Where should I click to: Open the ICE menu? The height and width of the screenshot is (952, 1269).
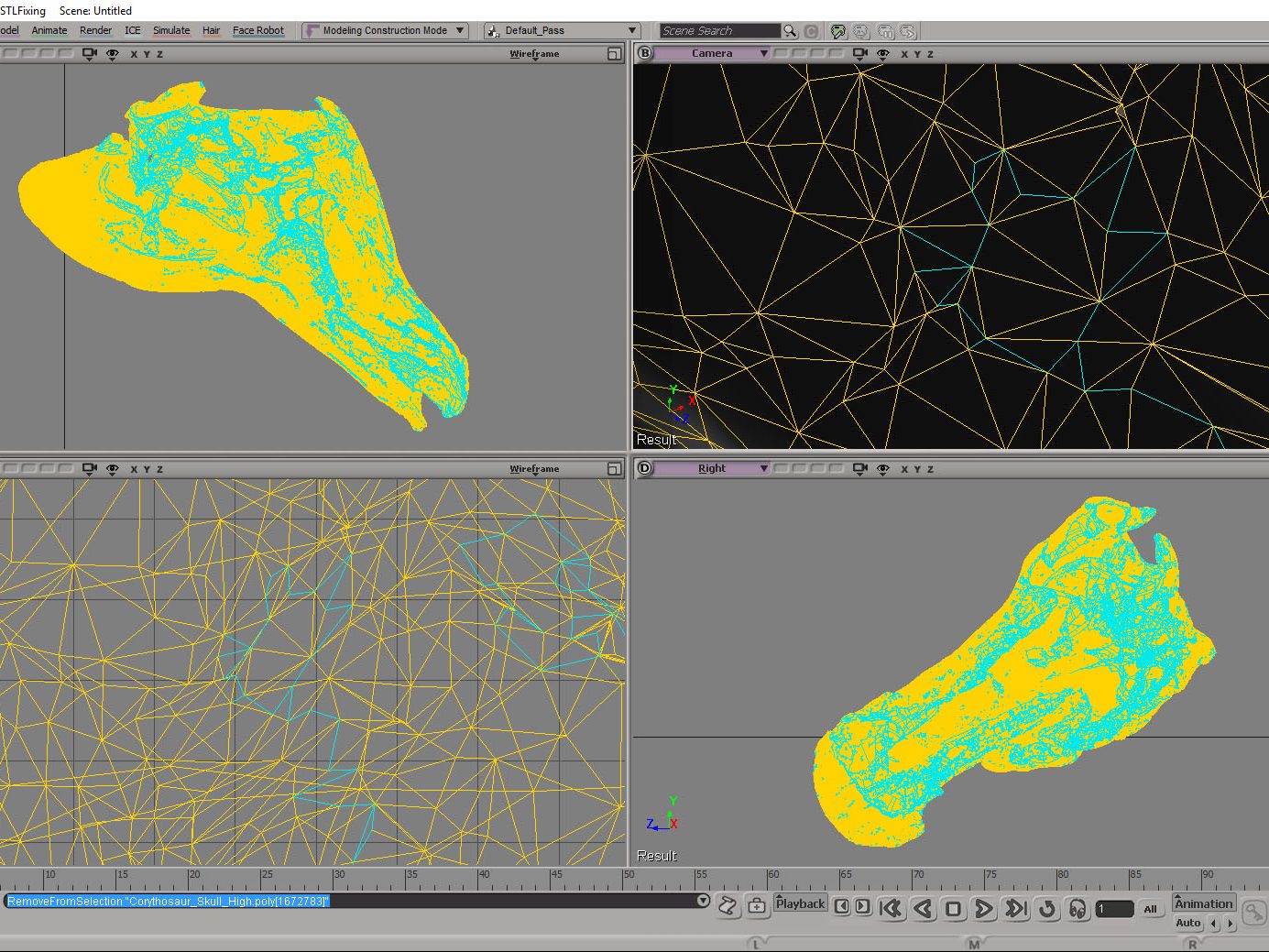click(x=133, y=30)
